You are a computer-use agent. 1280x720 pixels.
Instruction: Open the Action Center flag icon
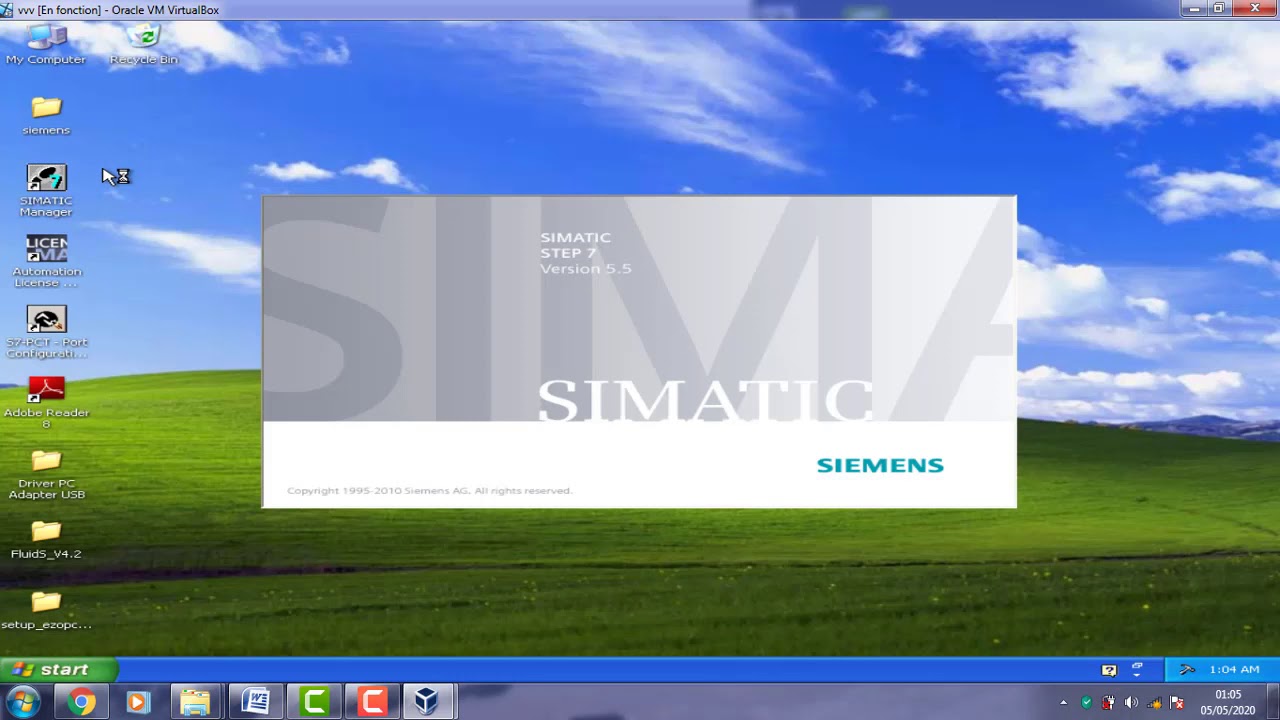(1177, 703)
